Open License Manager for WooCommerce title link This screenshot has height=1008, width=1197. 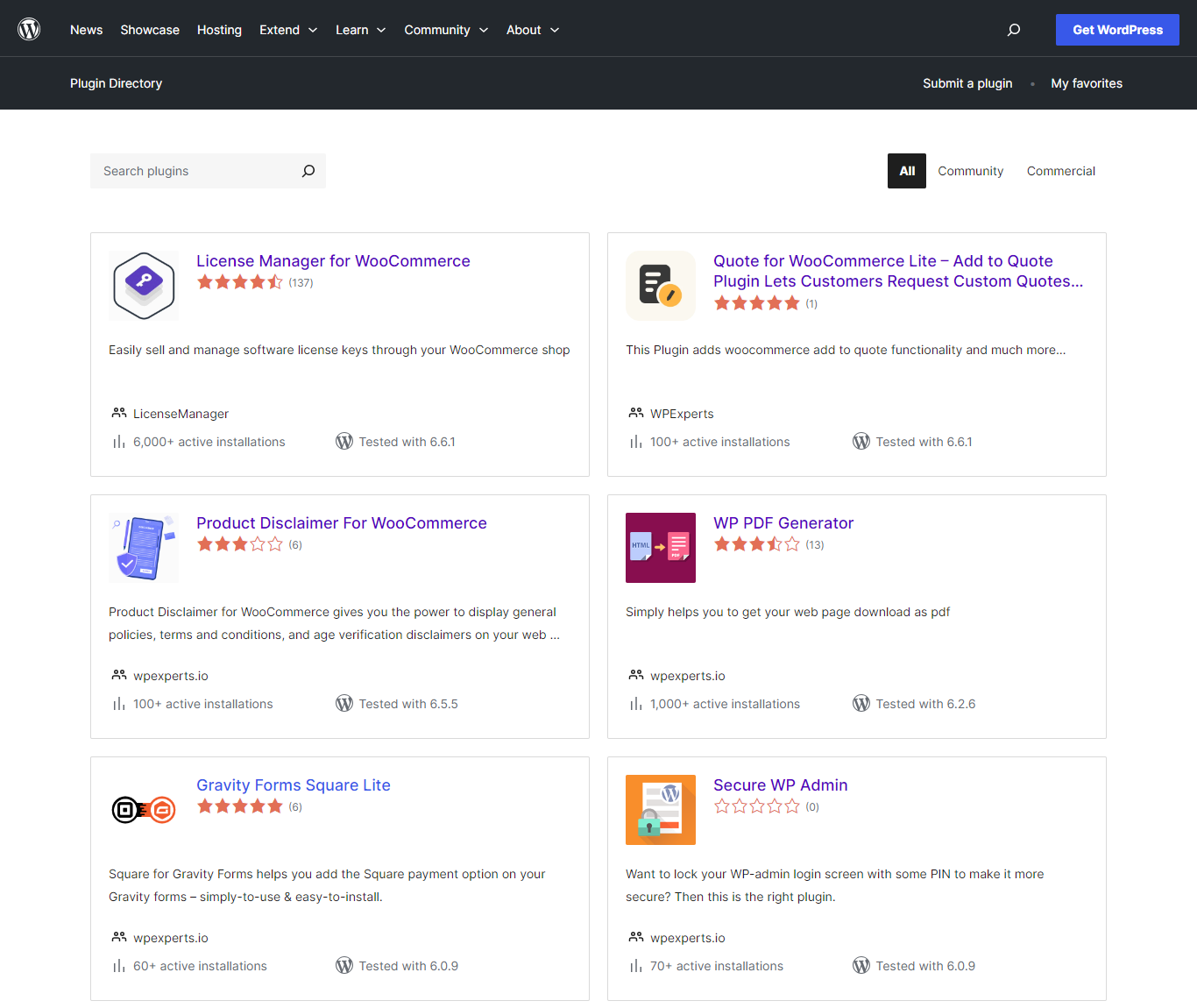pos(333,261)
